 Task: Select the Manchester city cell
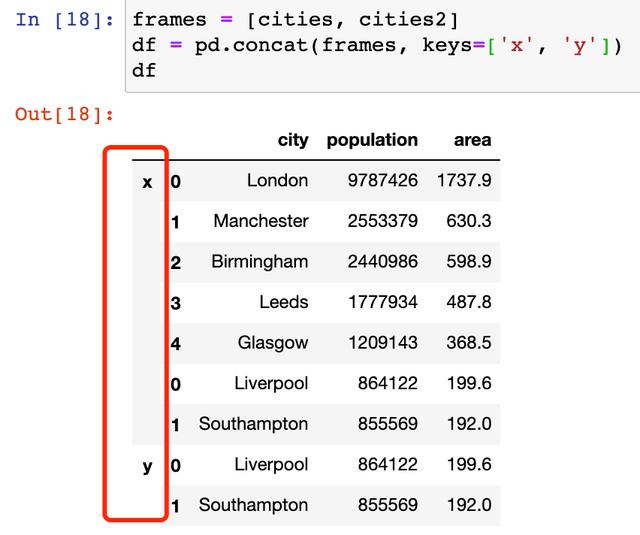[x=261, y=221]
